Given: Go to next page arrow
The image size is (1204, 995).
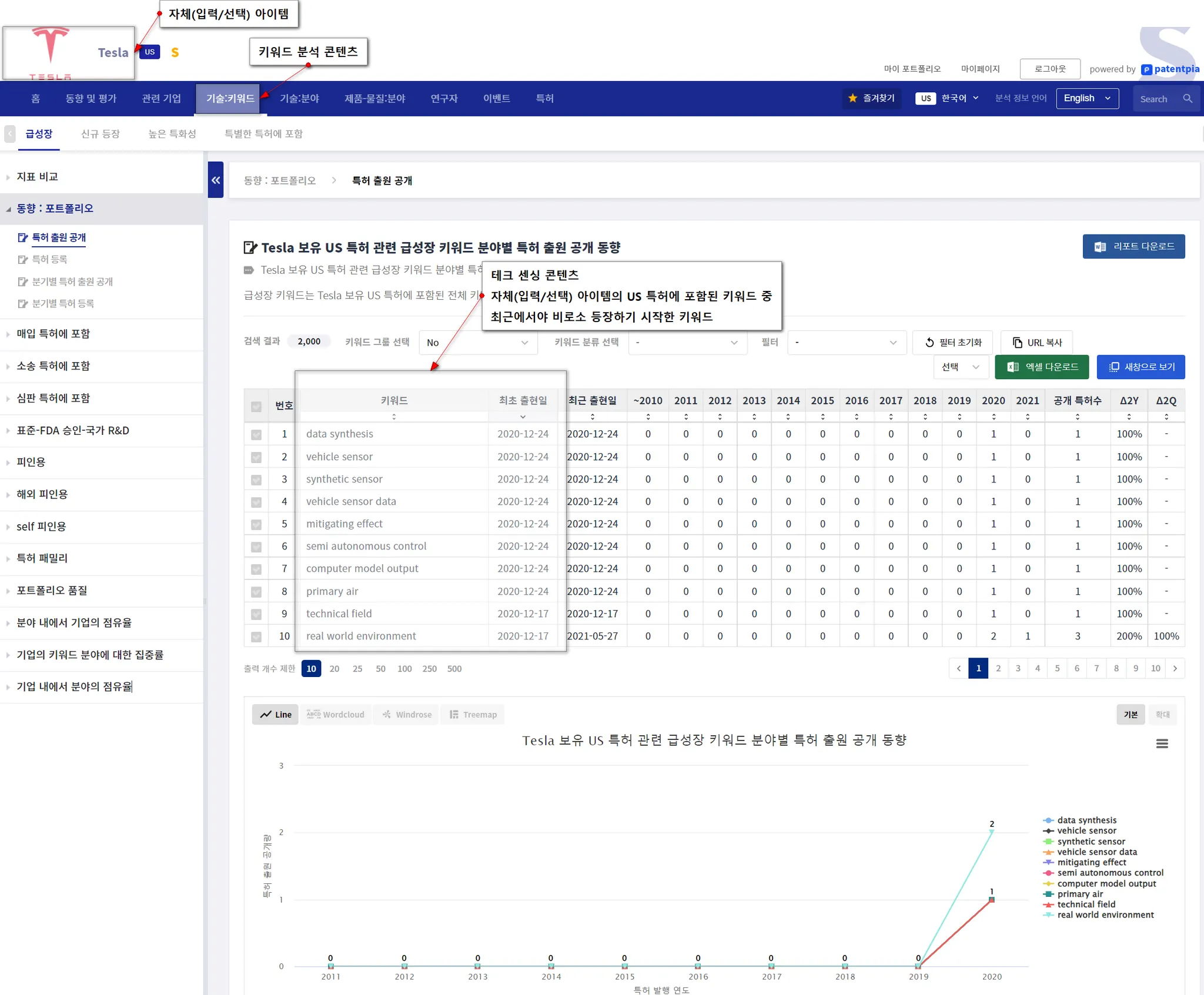Looking at the screenshot, I should point(1175,668).
